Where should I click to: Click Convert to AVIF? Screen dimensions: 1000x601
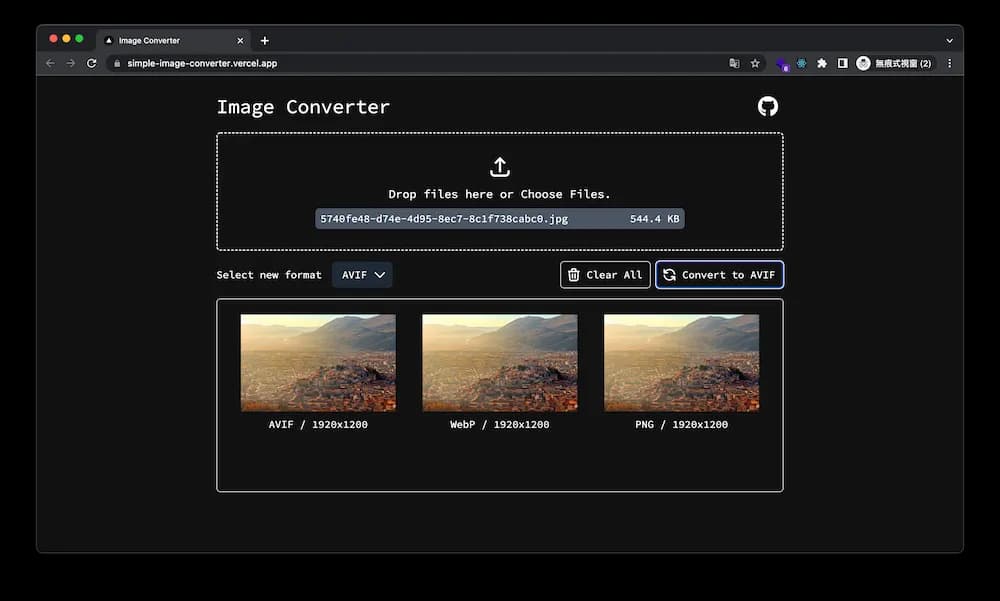720,274
